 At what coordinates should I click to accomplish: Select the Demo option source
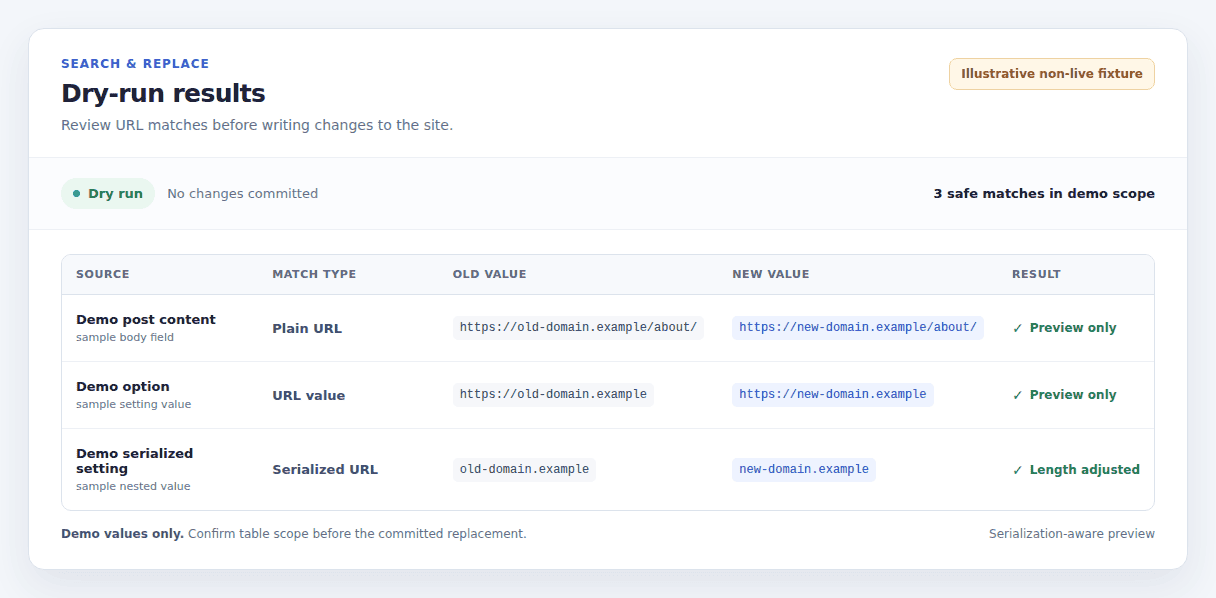coord(123,387)
